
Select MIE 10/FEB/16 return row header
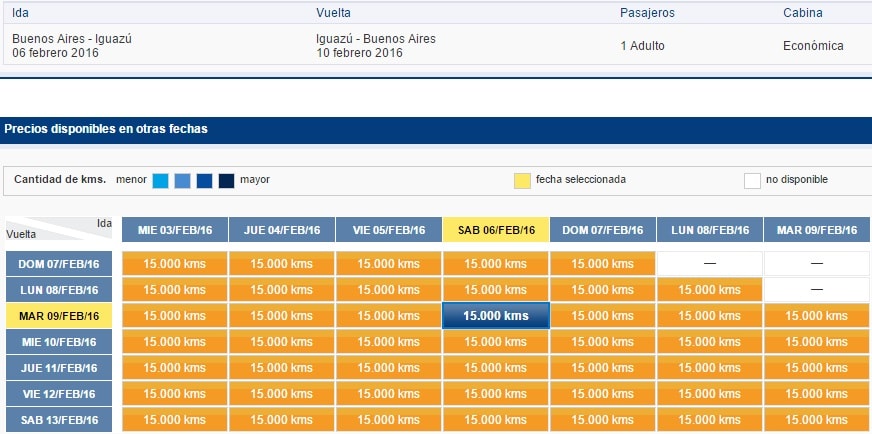(x=59, y=342)
